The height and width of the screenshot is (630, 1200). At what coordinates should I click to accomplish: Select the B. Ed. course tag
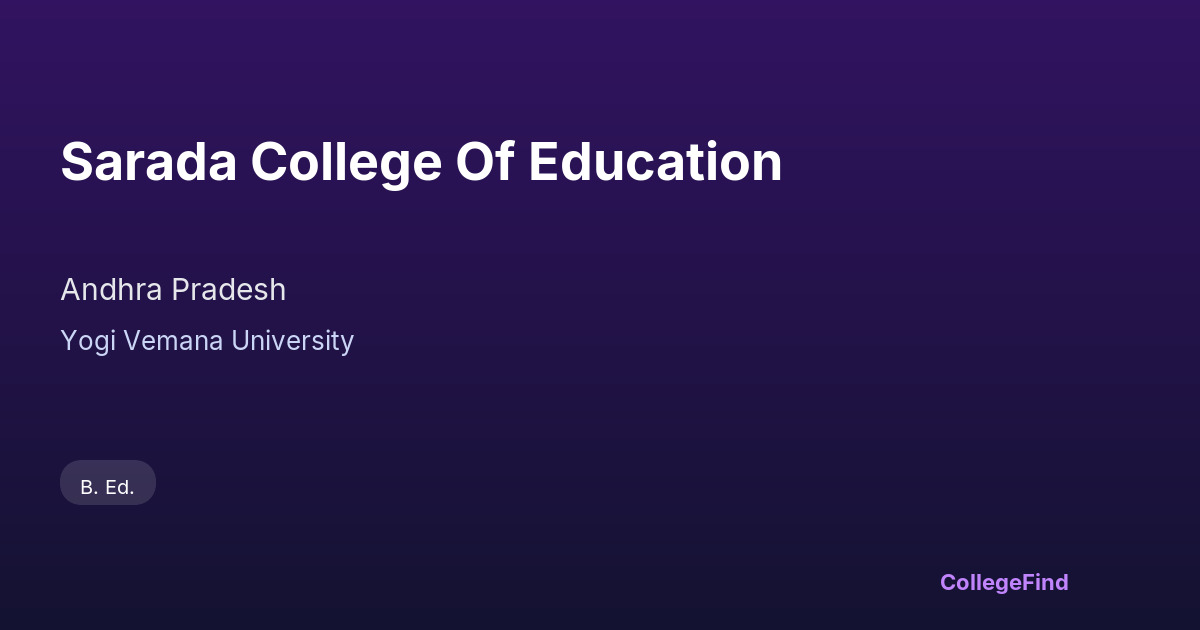click(108, 487)
